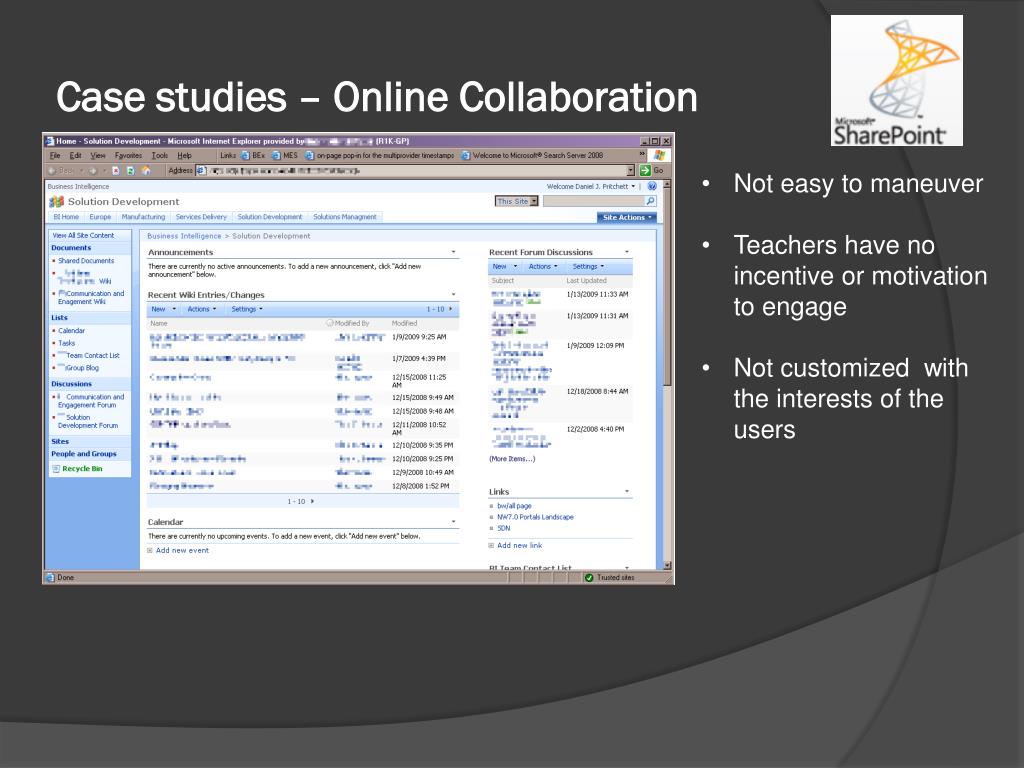Click the Home toolbar icon in IE
Screen dimensions: 1024x768
pos(146,170)
